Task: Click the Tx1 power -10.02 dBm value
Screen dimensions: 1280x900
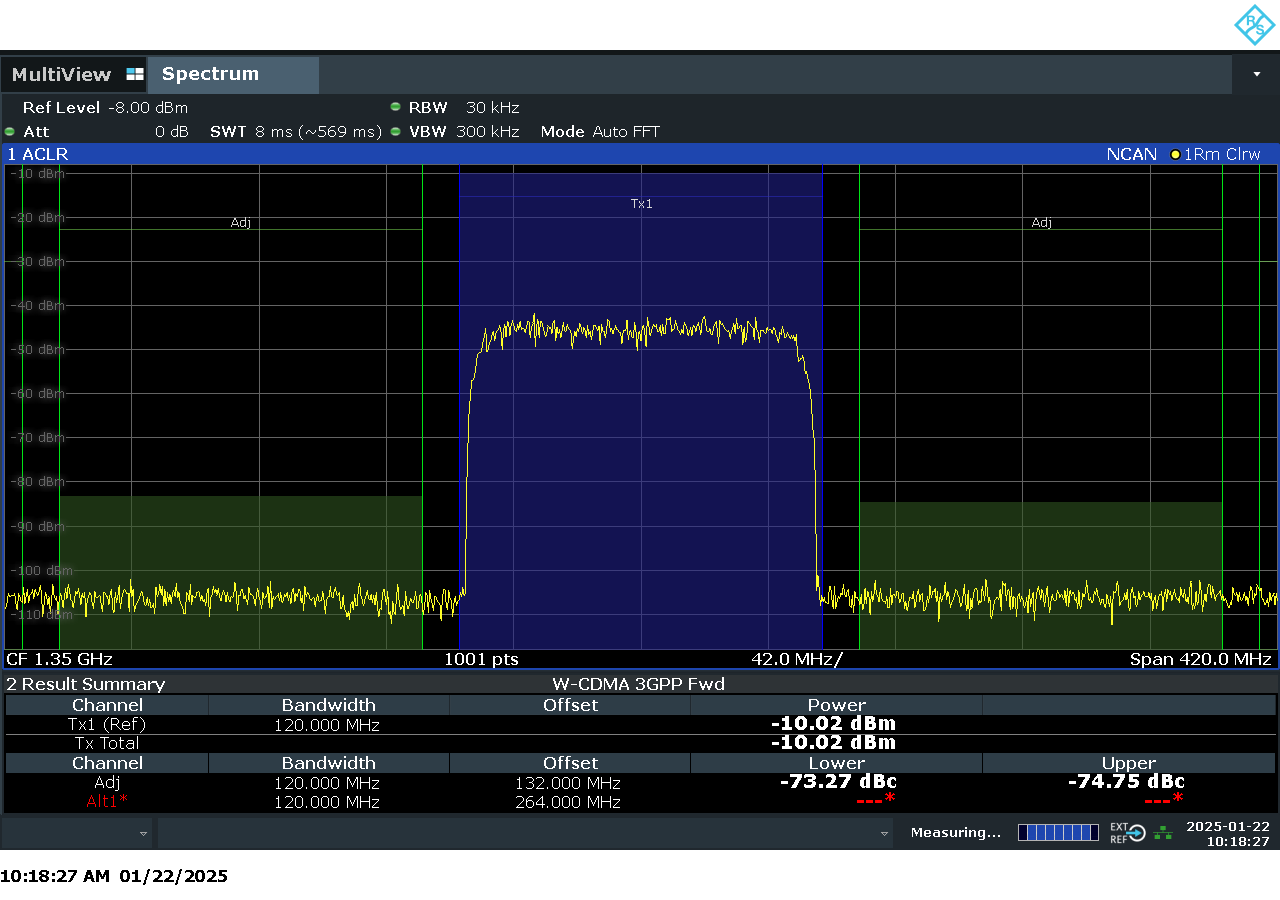Action: (x=833, y=723)
